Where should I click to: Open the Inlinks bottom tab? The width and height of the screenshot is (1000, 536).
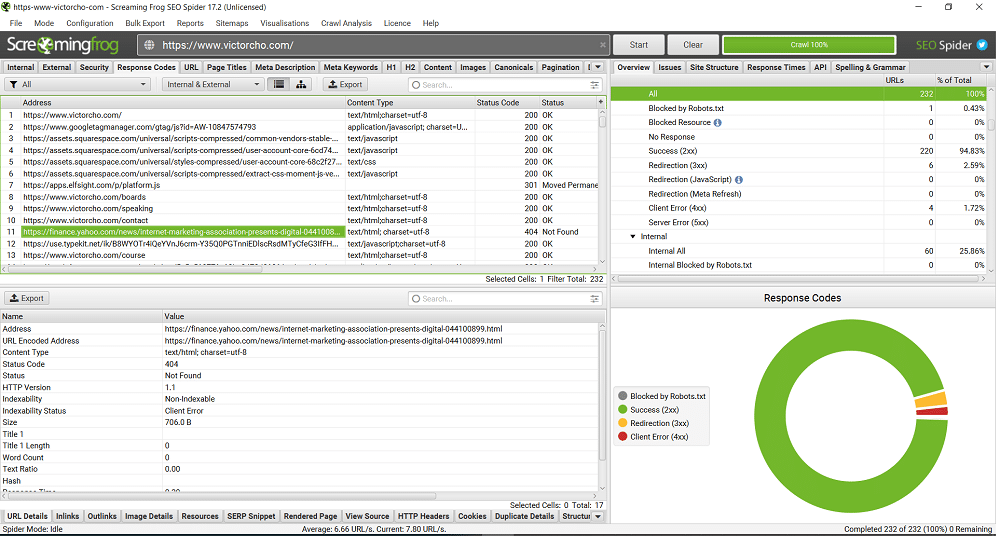tap(68, 516)
